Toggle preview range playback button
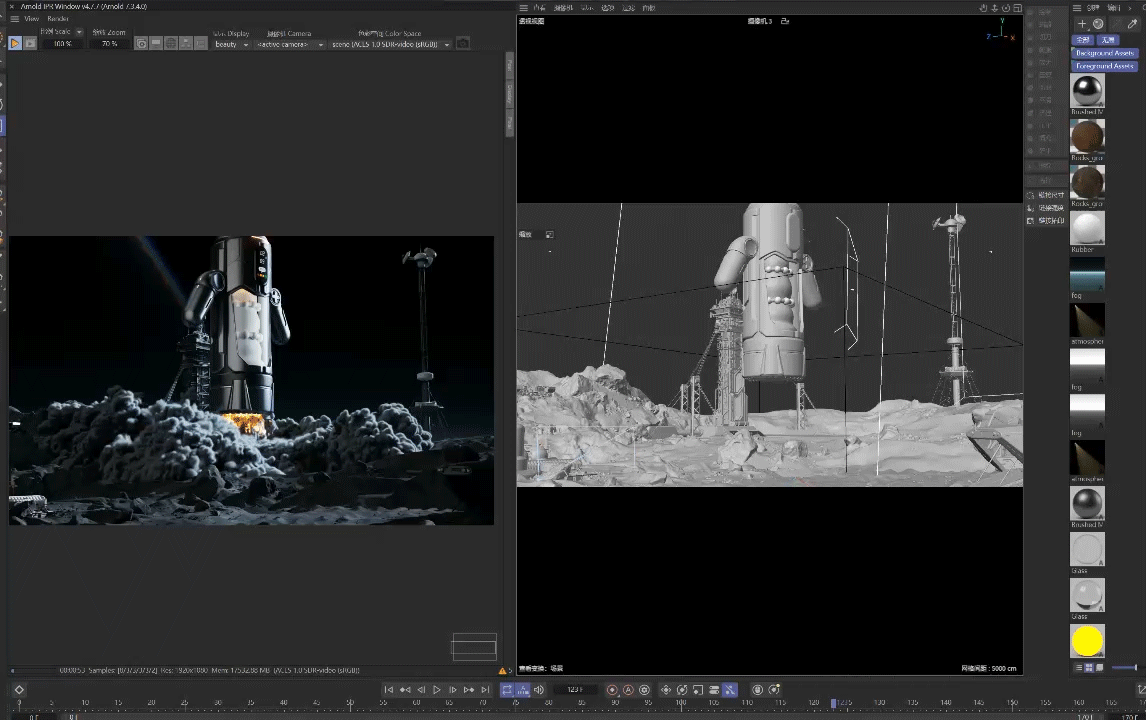 tap(523, 690)
